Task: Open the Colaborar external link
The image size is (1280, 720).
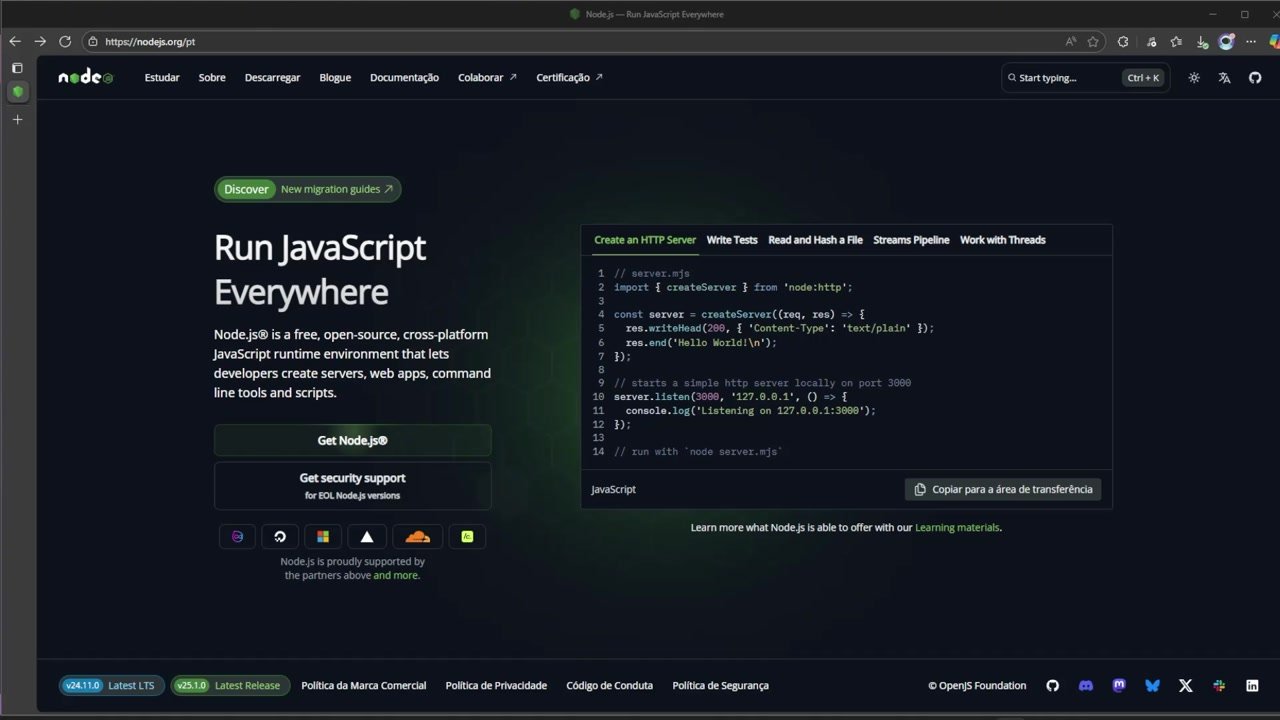Action: (486, 77)
